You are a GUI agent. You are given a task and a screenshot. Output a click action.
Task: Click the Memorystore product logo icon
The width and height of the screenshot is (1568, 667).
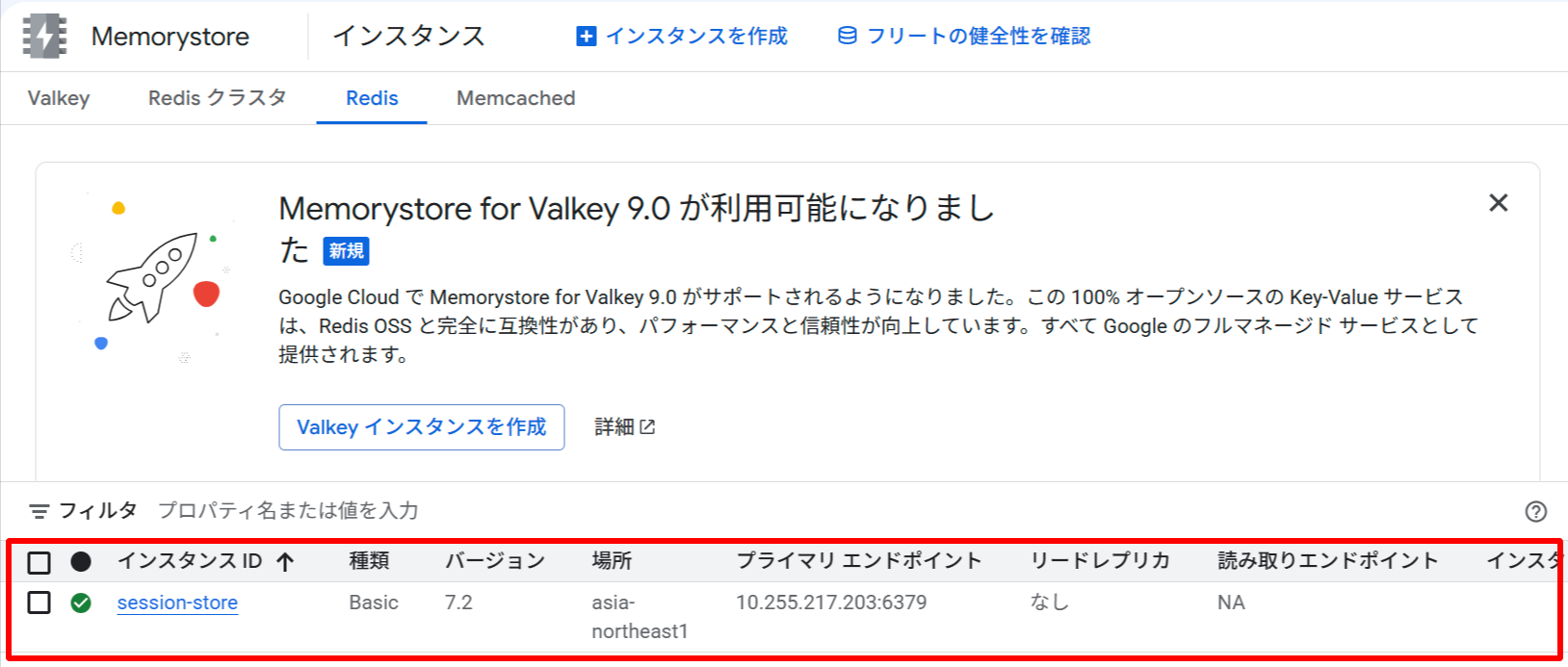point(44,37)
